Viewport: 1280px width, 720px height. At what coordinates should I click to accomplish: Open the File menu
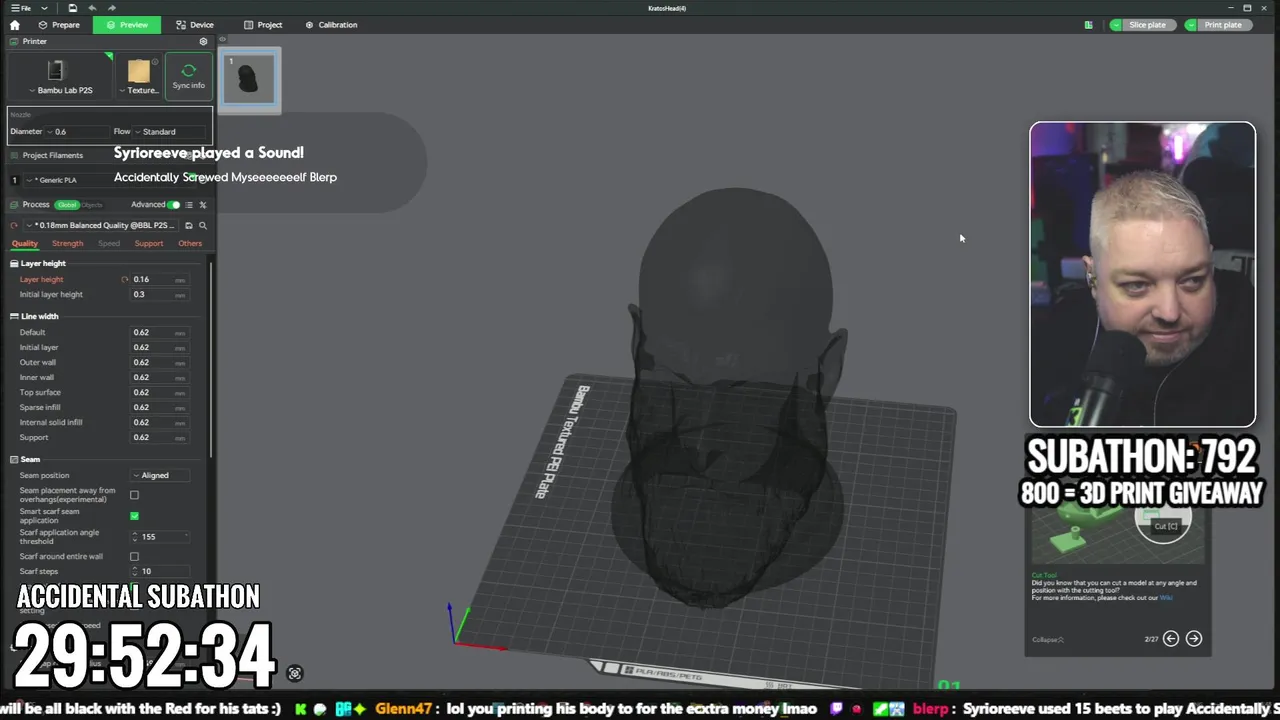click(20, 8)
